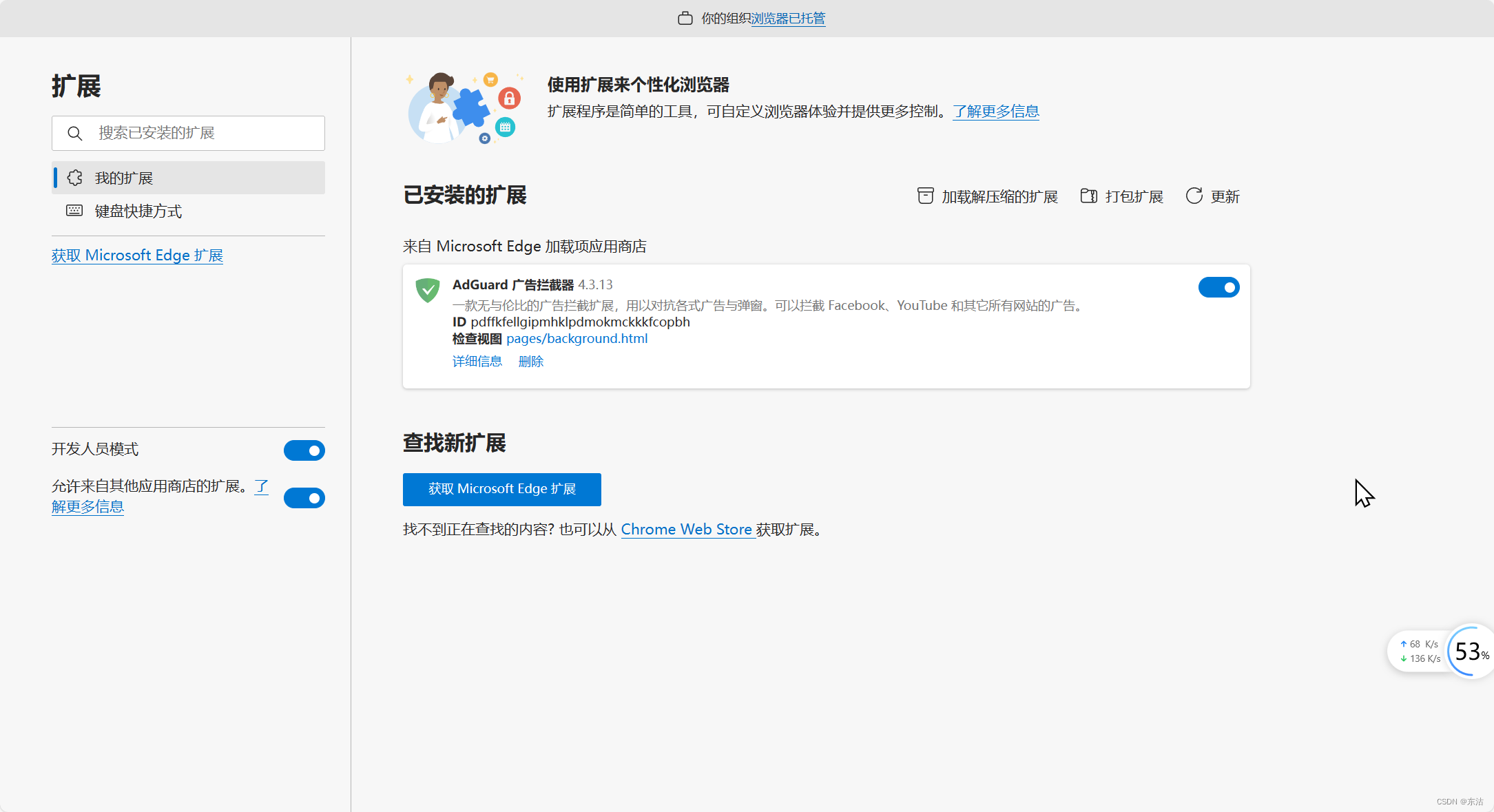Screen dimensions: 1494x812
Task: Click the blue 获取 Microsoft Edge 扩展 button
Action: click(x=501, y=489)
